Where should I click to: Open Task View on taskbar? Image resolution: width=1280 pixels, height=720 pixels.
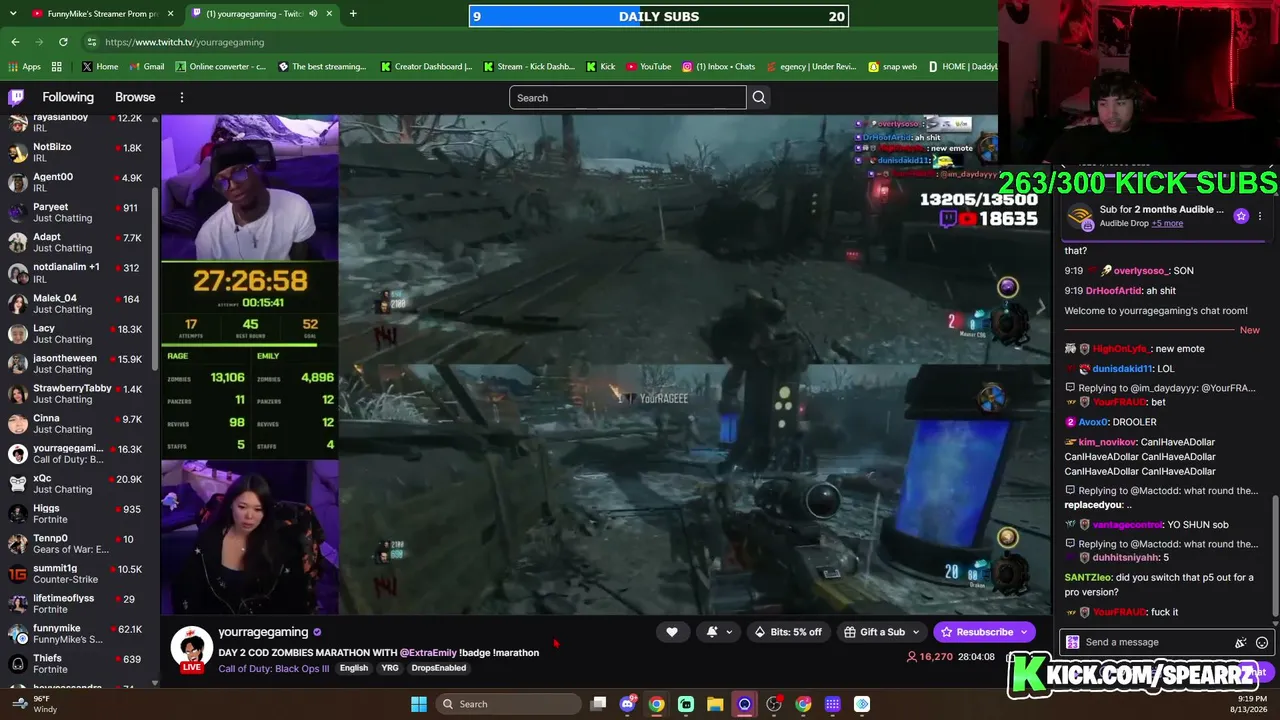pyautogui.click(x=598, y=704)
